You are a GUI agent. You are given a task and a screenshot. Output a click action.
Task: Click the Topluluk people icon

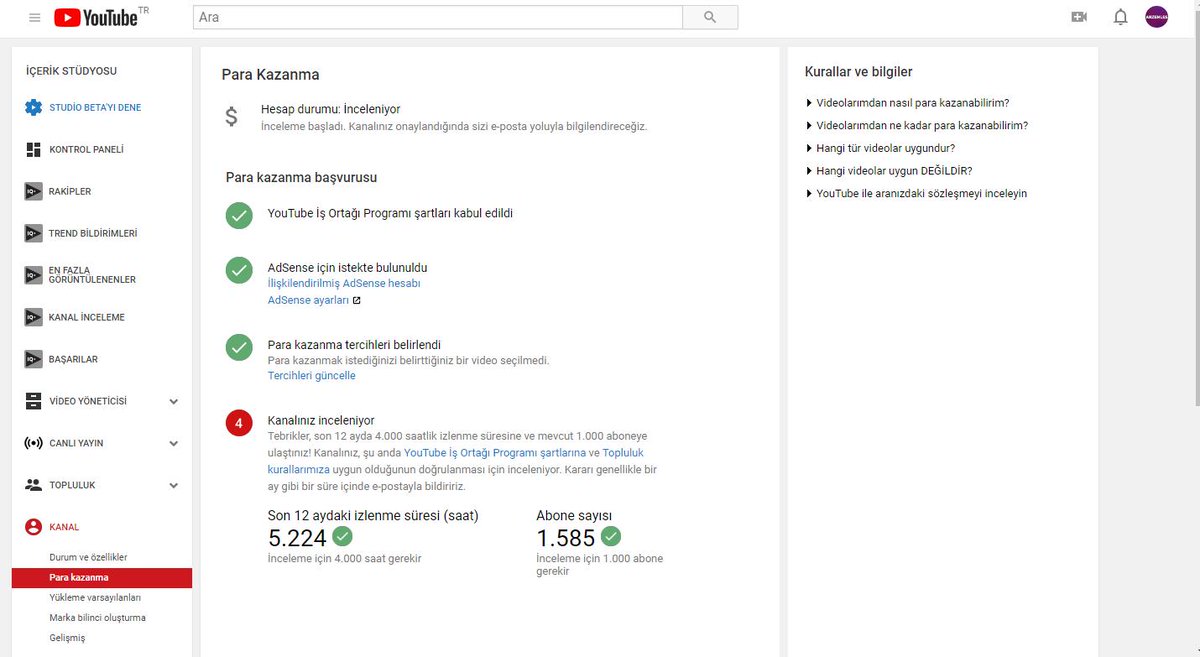[x=33, y=485]
